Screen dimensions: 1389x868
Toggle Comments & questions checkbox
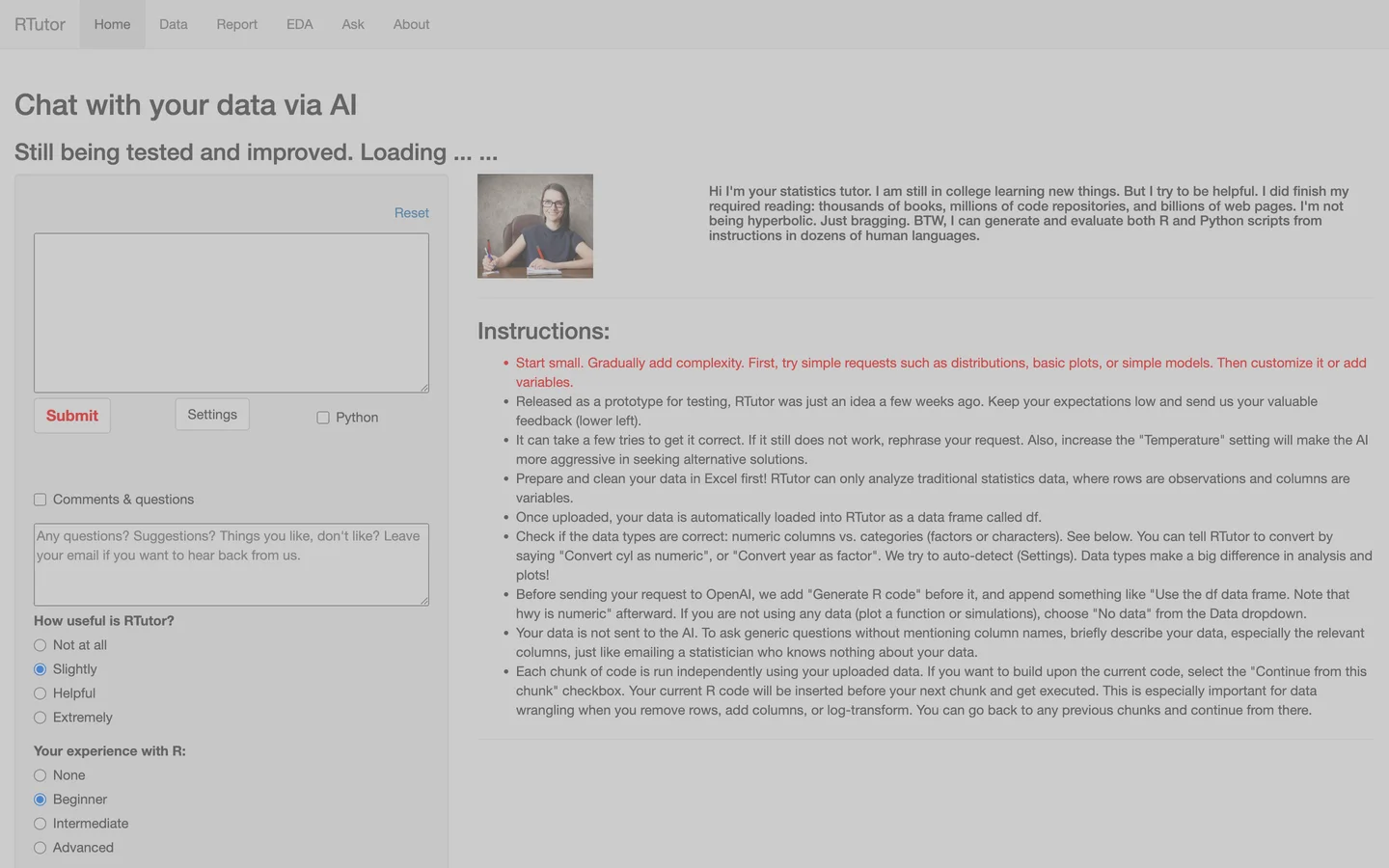(41, 500)
